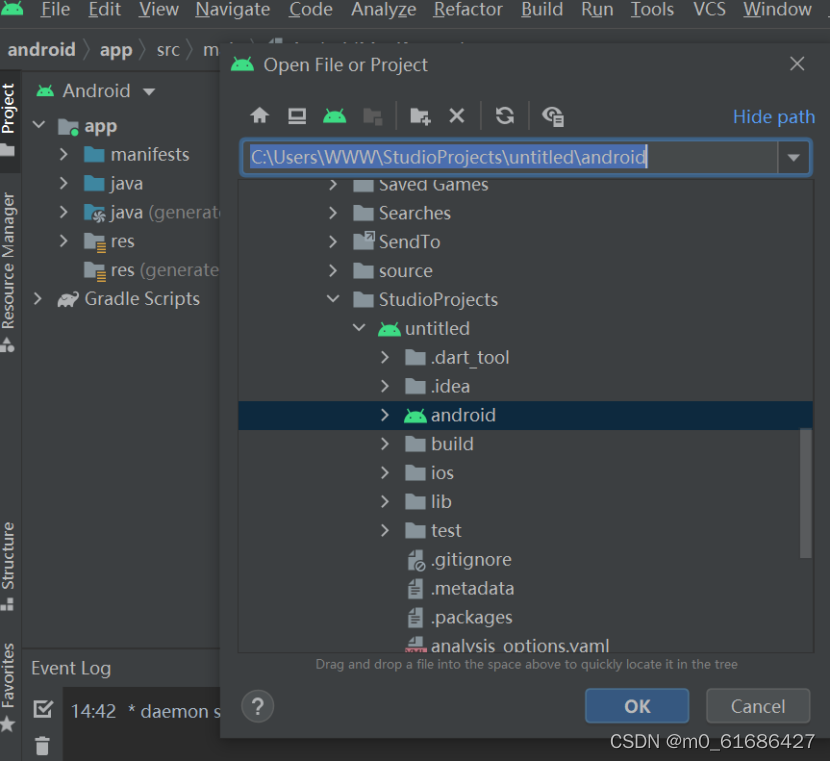The image size is (831, 761).
Task: Expand the SendTo folder
Action: tap(333, 242)
